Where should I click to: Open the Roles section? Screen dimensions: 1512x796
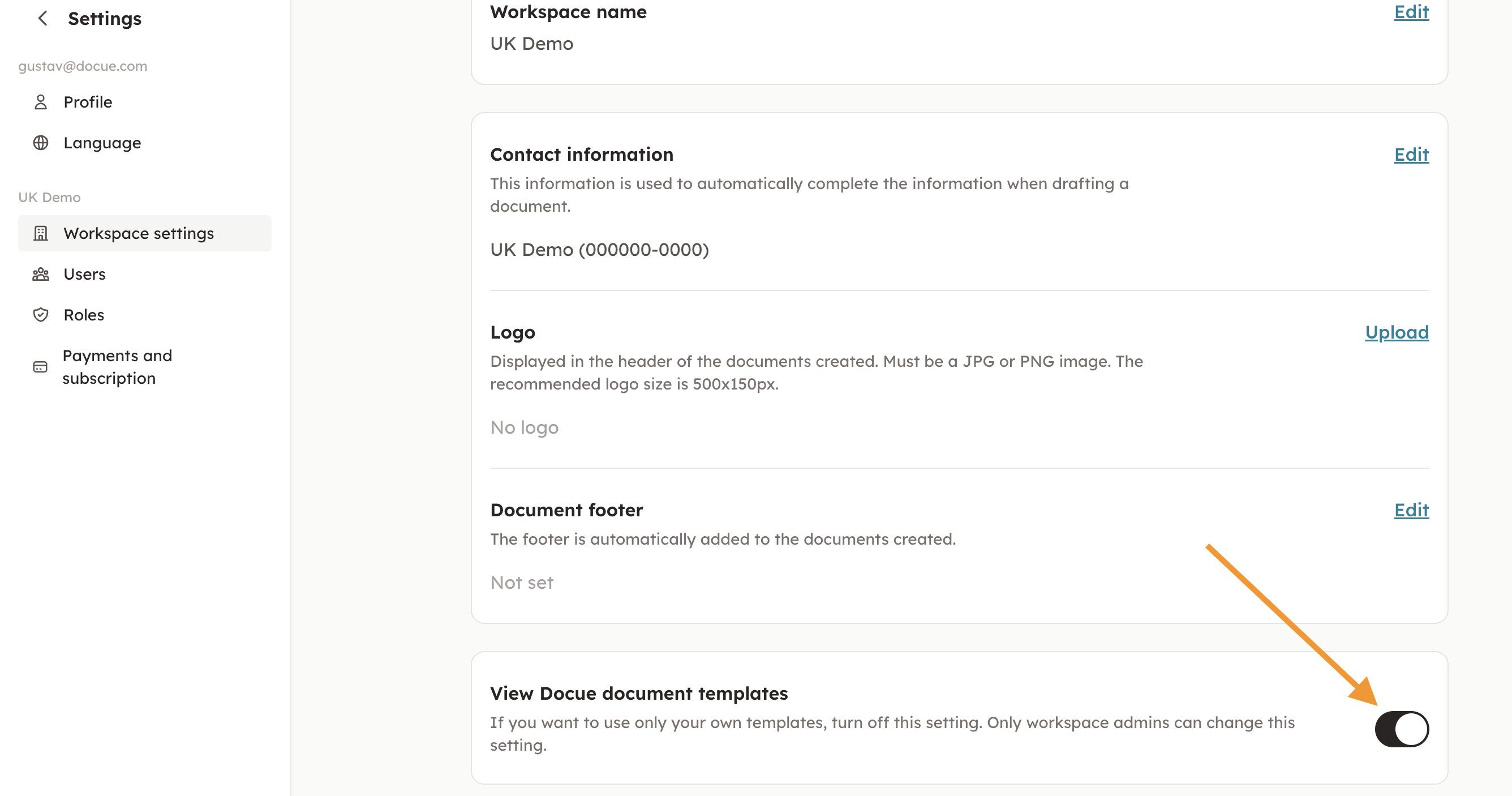point(84,315)
